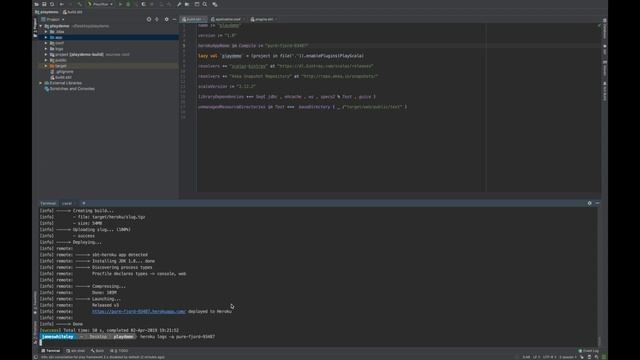Click the LF line separator status indicator
640x360 pixels.
[536, 357]
